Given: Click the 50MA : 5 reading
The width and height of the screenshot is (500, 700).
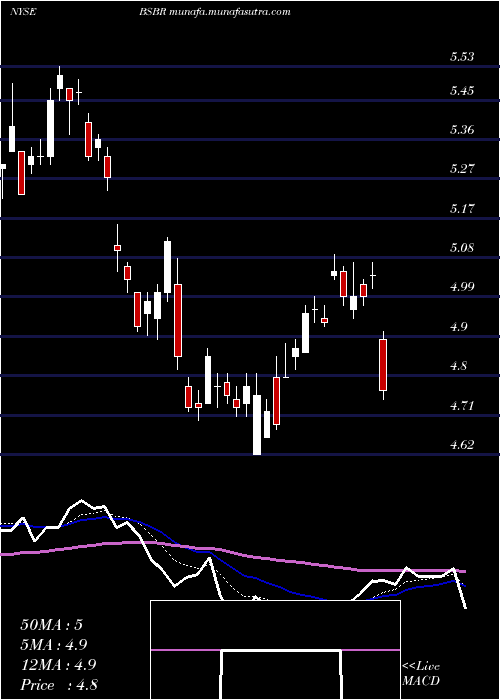Looking at the screenshot, I should (51, 625).
